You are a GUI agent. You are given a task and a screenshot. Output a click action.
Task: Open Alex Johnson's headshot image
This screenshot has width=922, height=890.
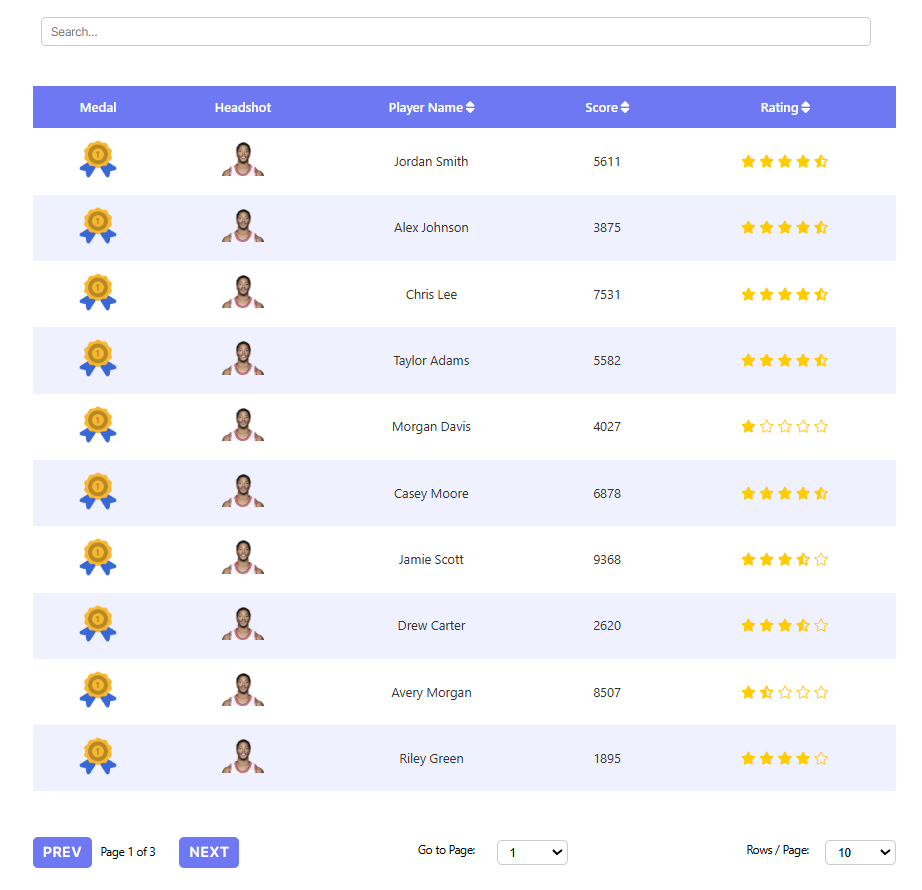pyautogui.click(x=243, y=226)
